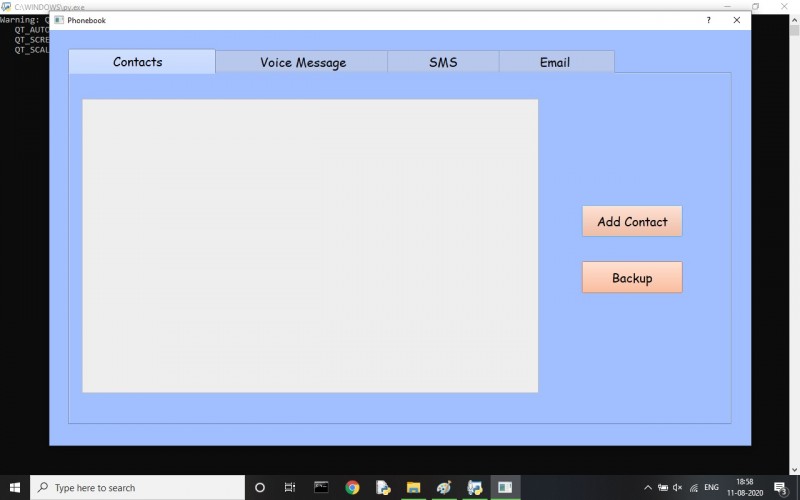Click the battery tray icon
Screen dimensions: 800x500
click(x=663, y=488)
